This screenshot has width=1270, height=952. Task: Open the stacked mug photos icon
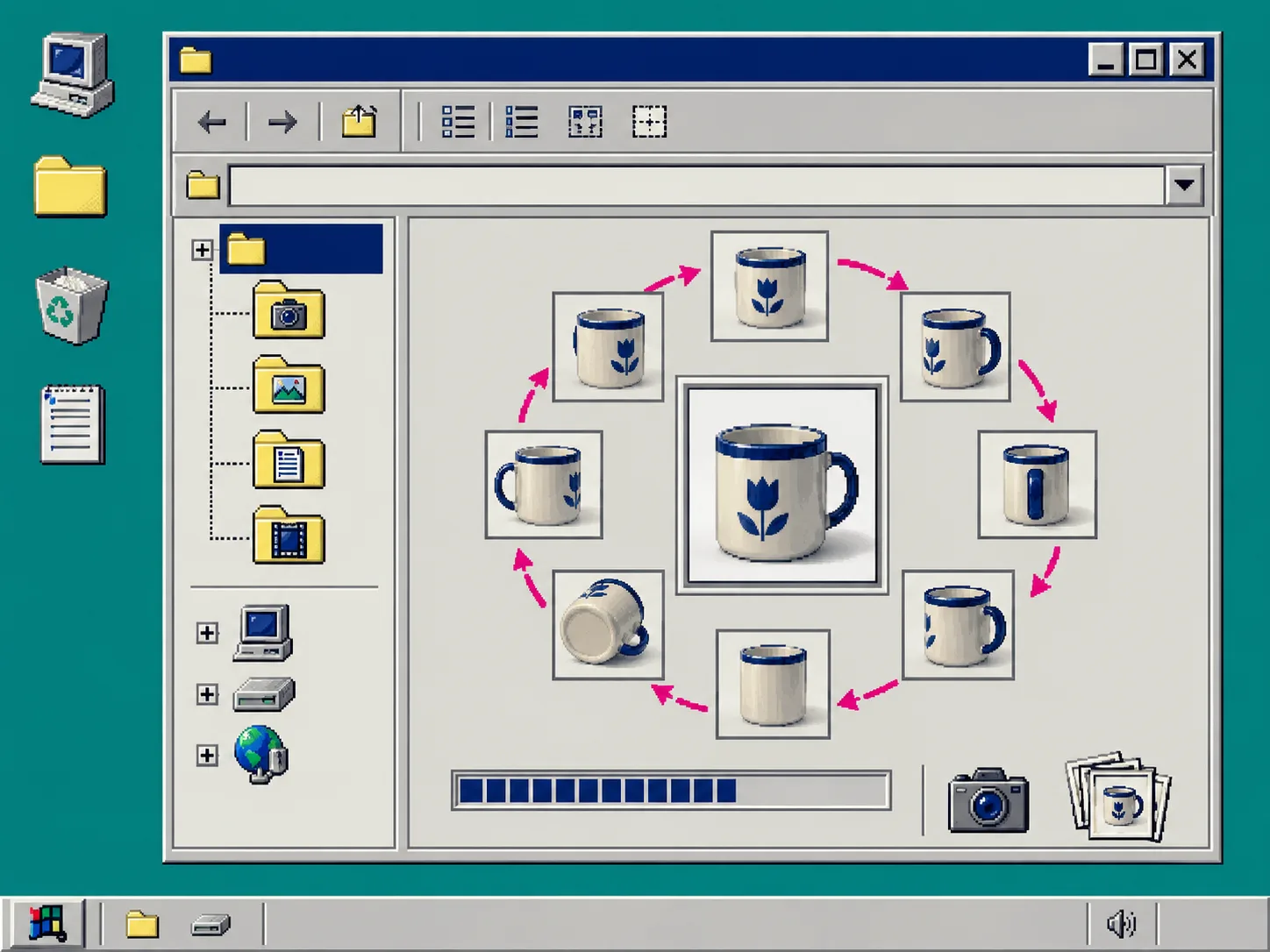(1118, 796)
